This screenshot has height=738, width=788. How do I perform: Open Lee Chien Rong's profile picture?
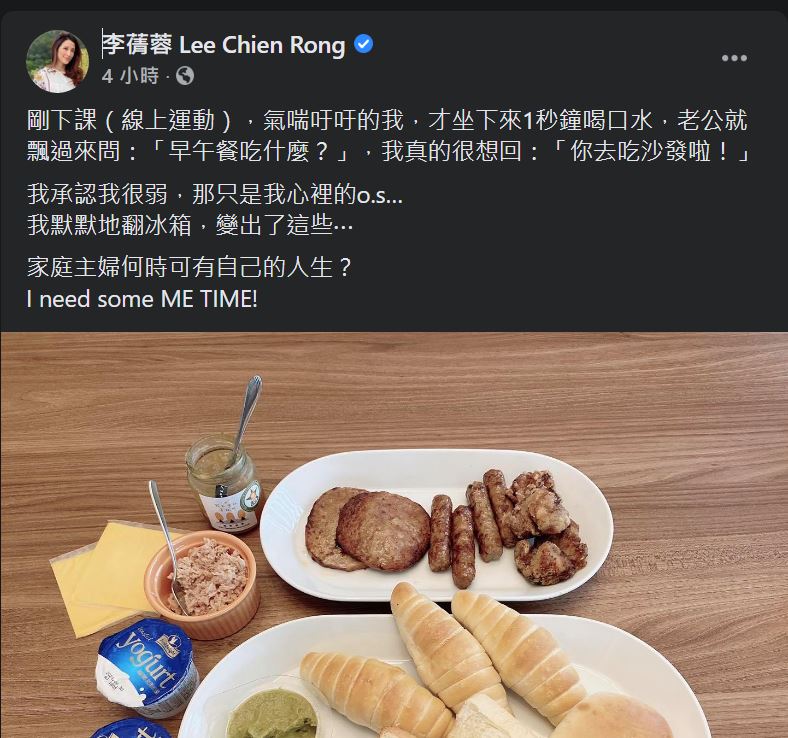coord(57,61)
